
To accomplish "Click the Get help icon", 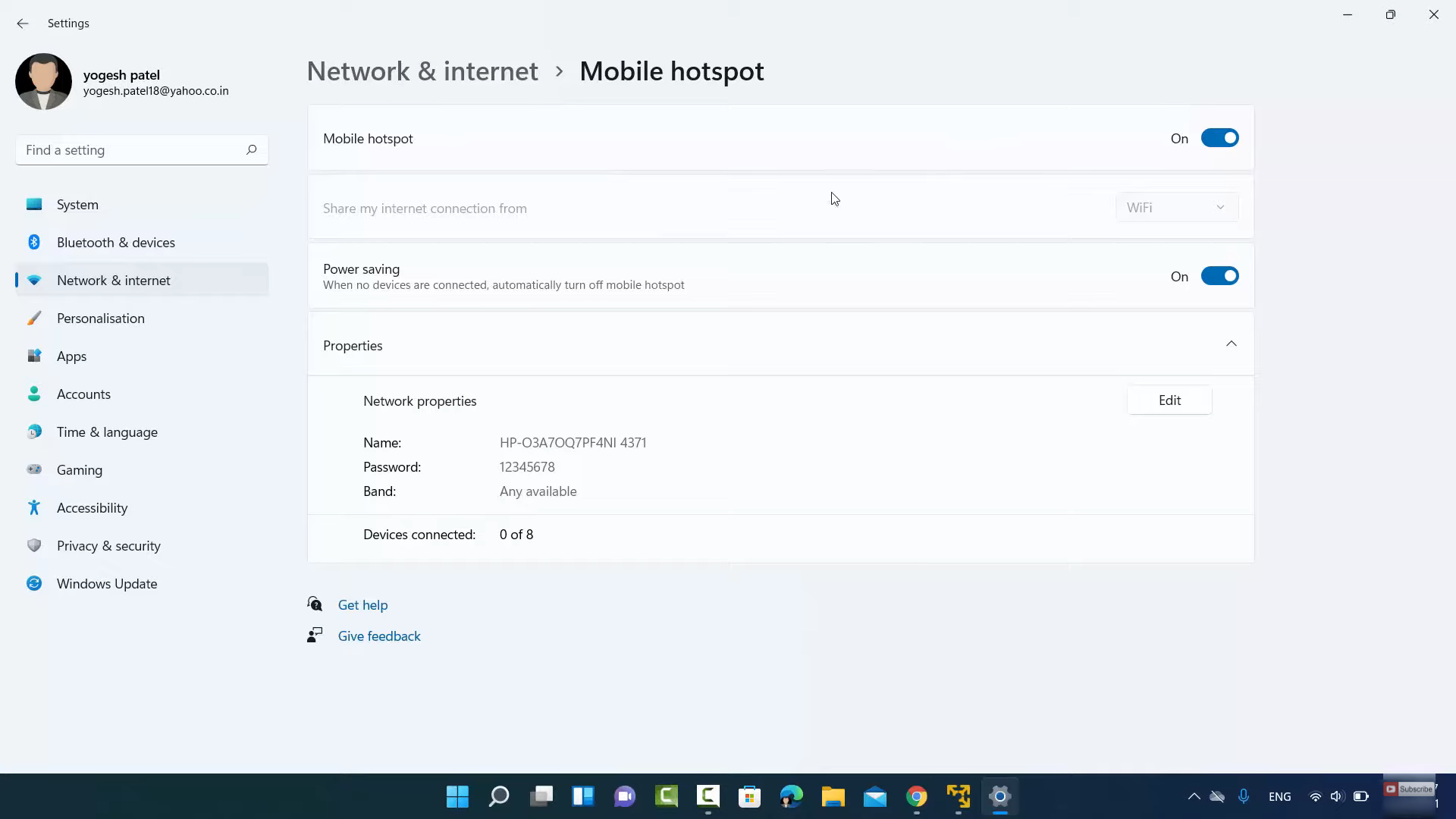I will tap(315, 604).
